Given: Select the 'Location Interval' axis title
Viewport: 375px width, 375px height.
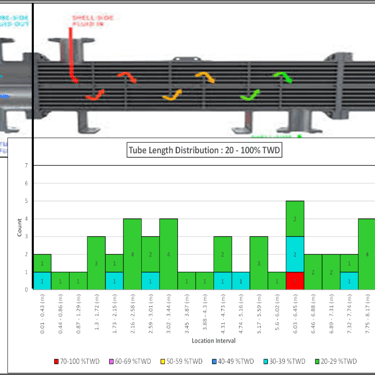Looking at the screenshot, I should (x=214, y=341).
